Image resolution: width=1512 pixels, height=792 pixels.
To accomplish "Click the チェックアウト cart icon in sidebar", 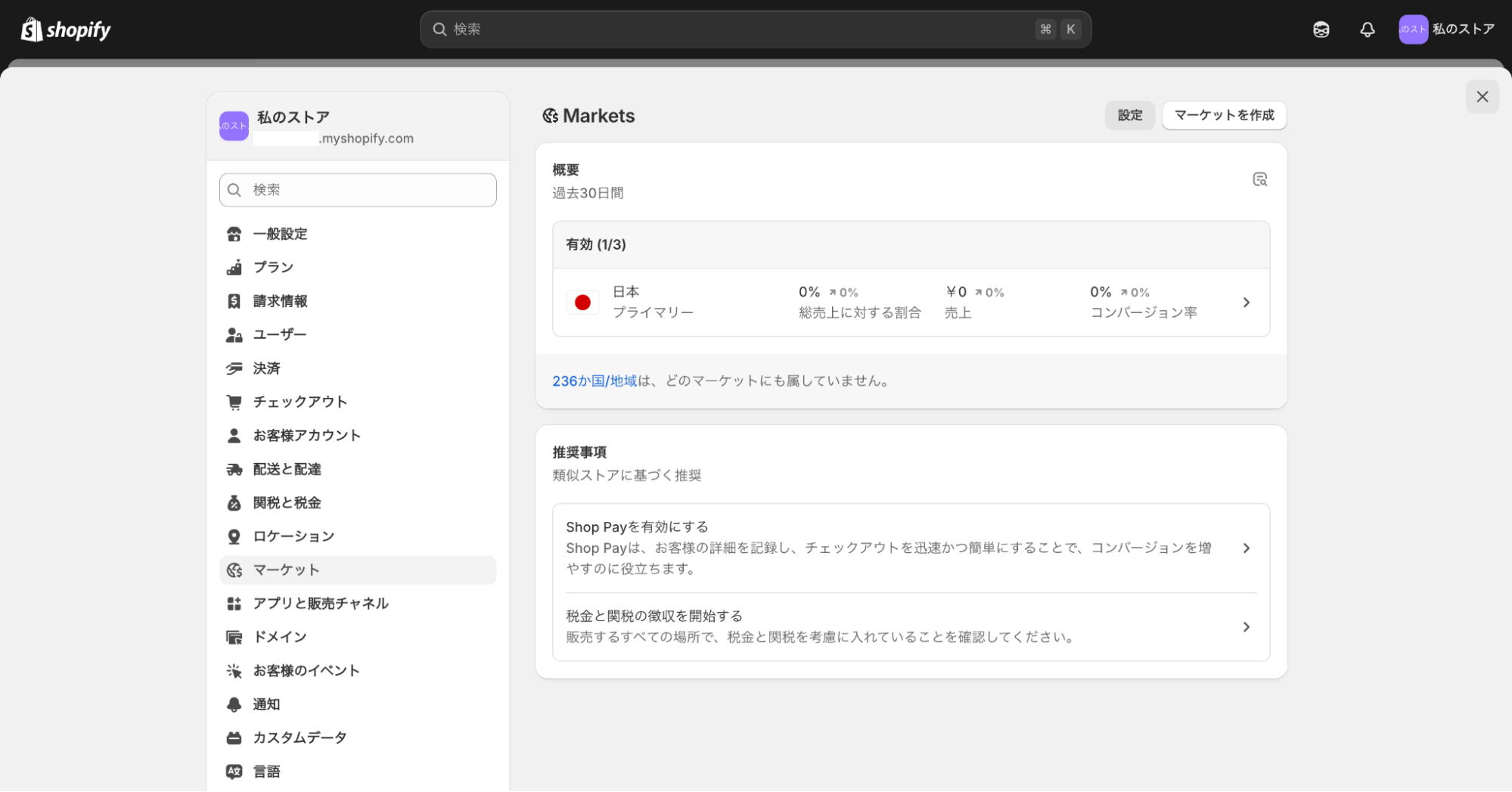I will [234, 402].
